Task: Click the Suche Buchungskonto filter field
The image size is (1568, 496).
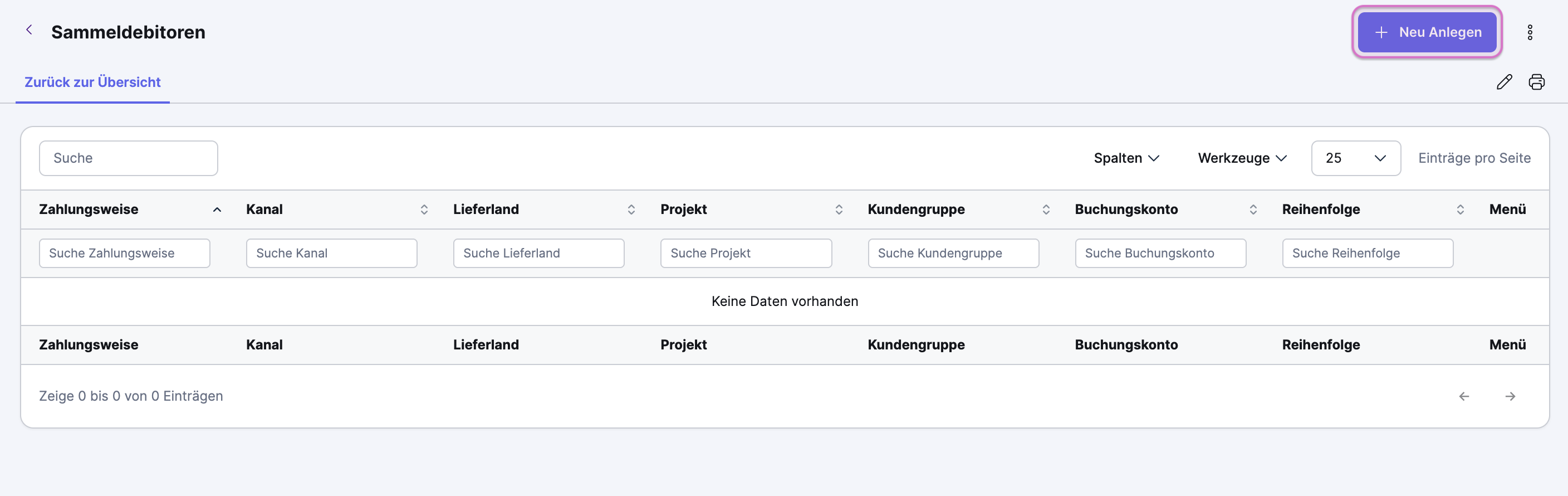Action: [x=1160, y=254]
